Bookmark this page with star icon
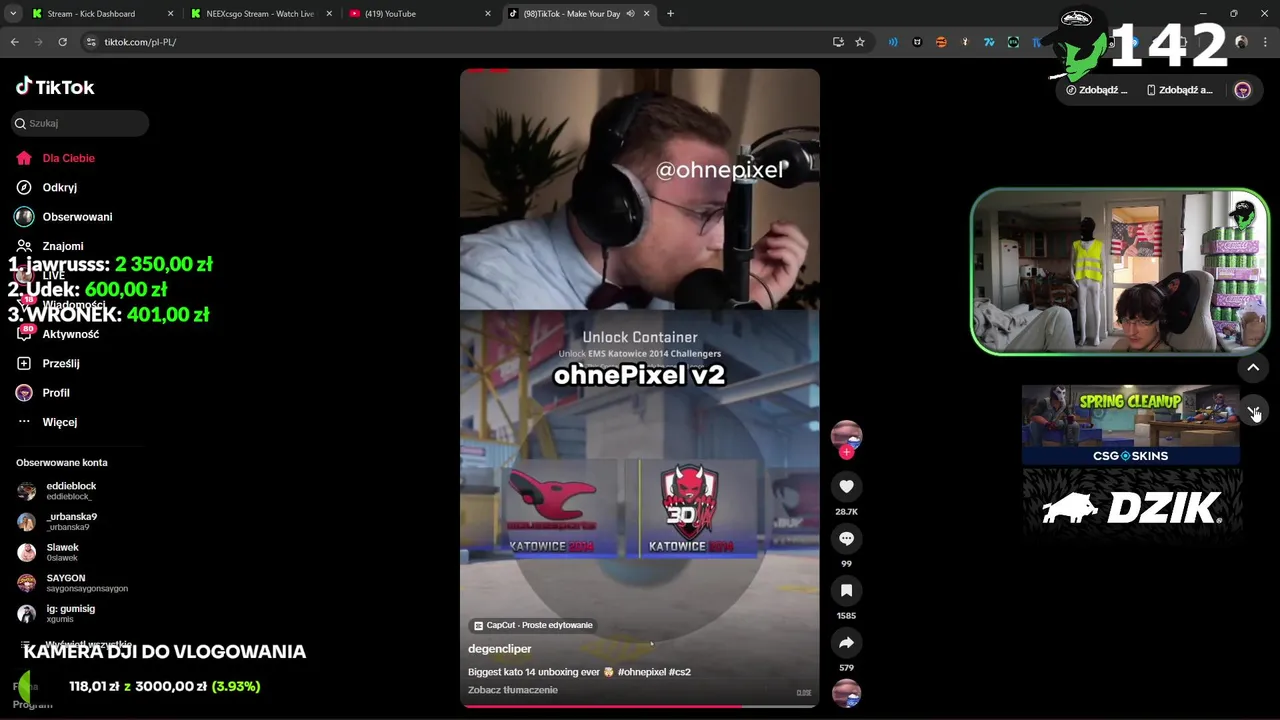This screenshot has height=720, width=1280. (x=859, y=42)
